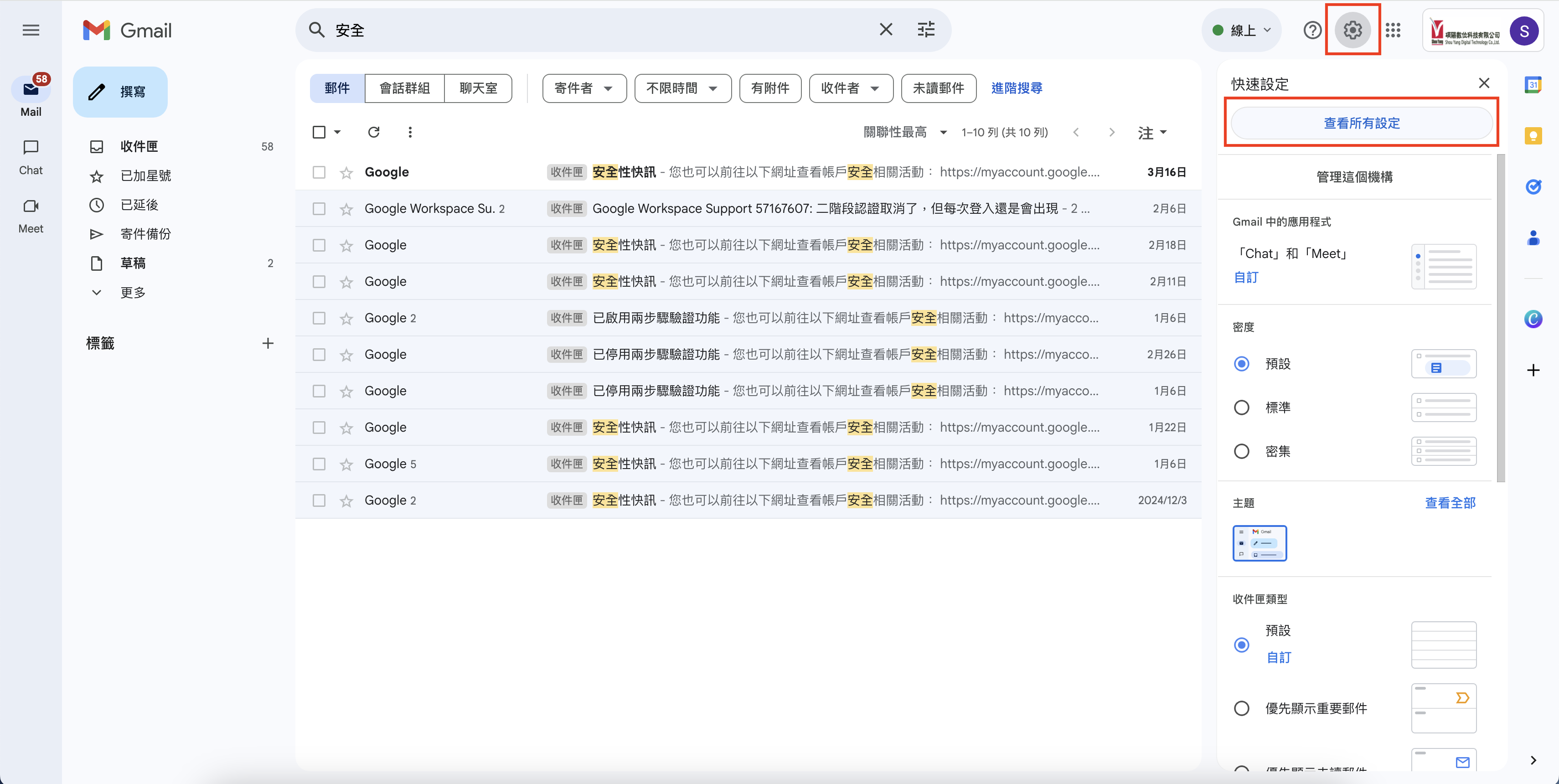Open the Help question mark icon
Viewport: 1559px width, 784px height.
pyautogui.click(x=1312, y=30)
